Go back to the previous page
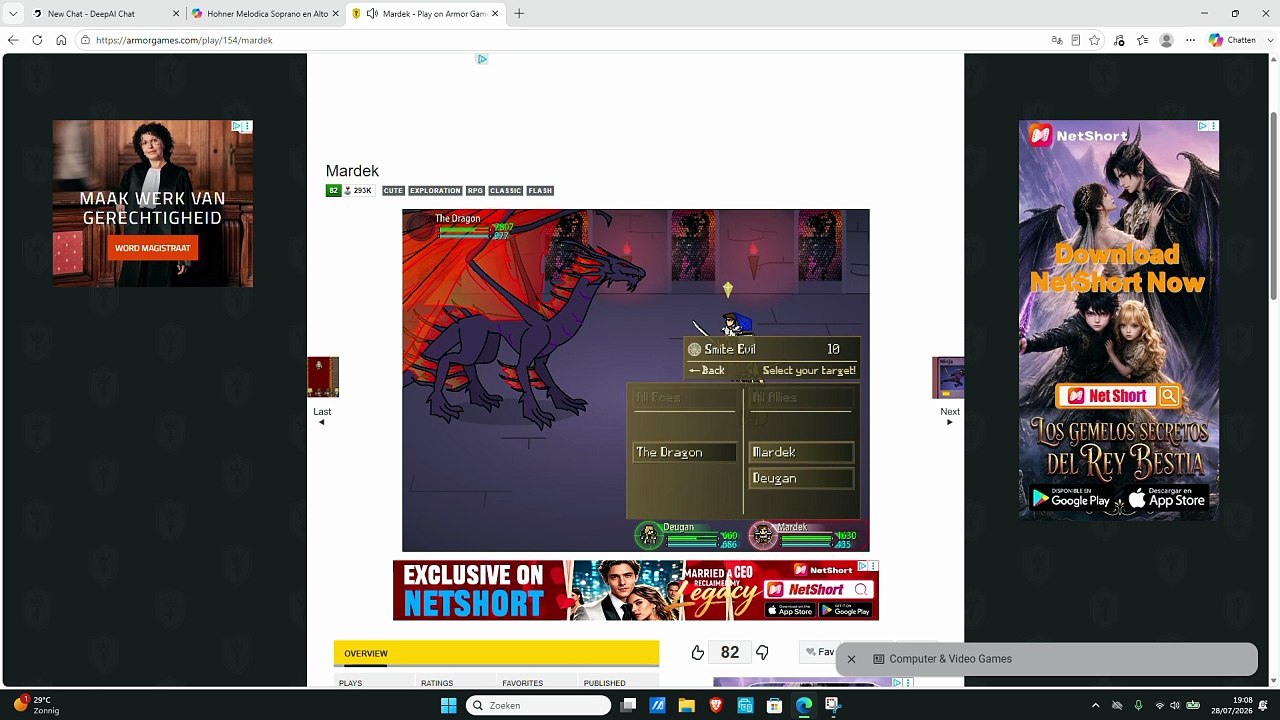 [x=13, y=40]
